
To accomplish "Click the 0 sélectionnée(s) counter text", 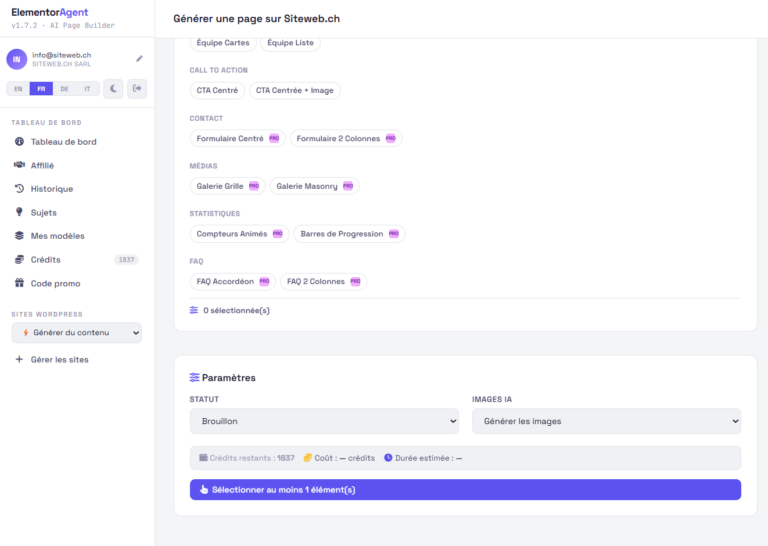I will click(236, 310).
